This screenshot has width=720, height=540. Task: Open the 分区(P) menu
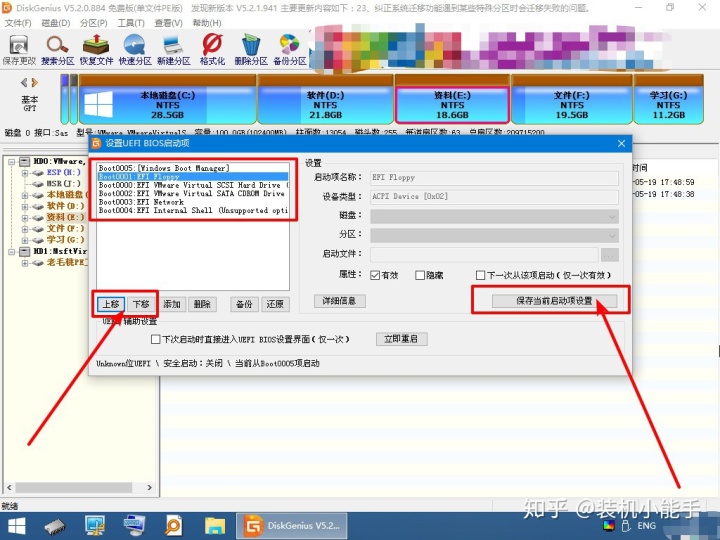pyautogui.click(x=93, y=23)
